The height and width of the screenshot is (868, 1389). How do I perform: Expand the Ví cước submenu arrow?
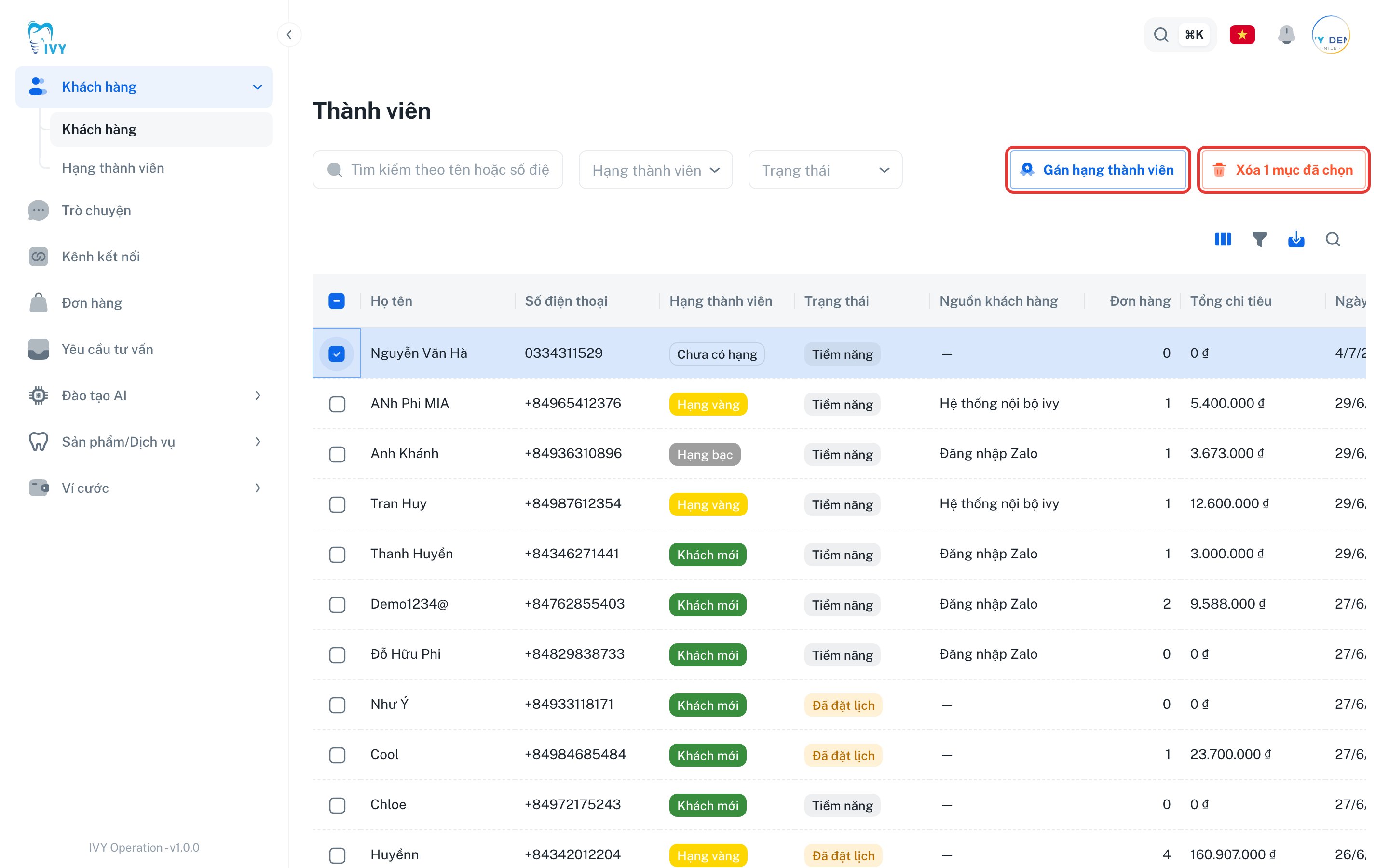257,488
